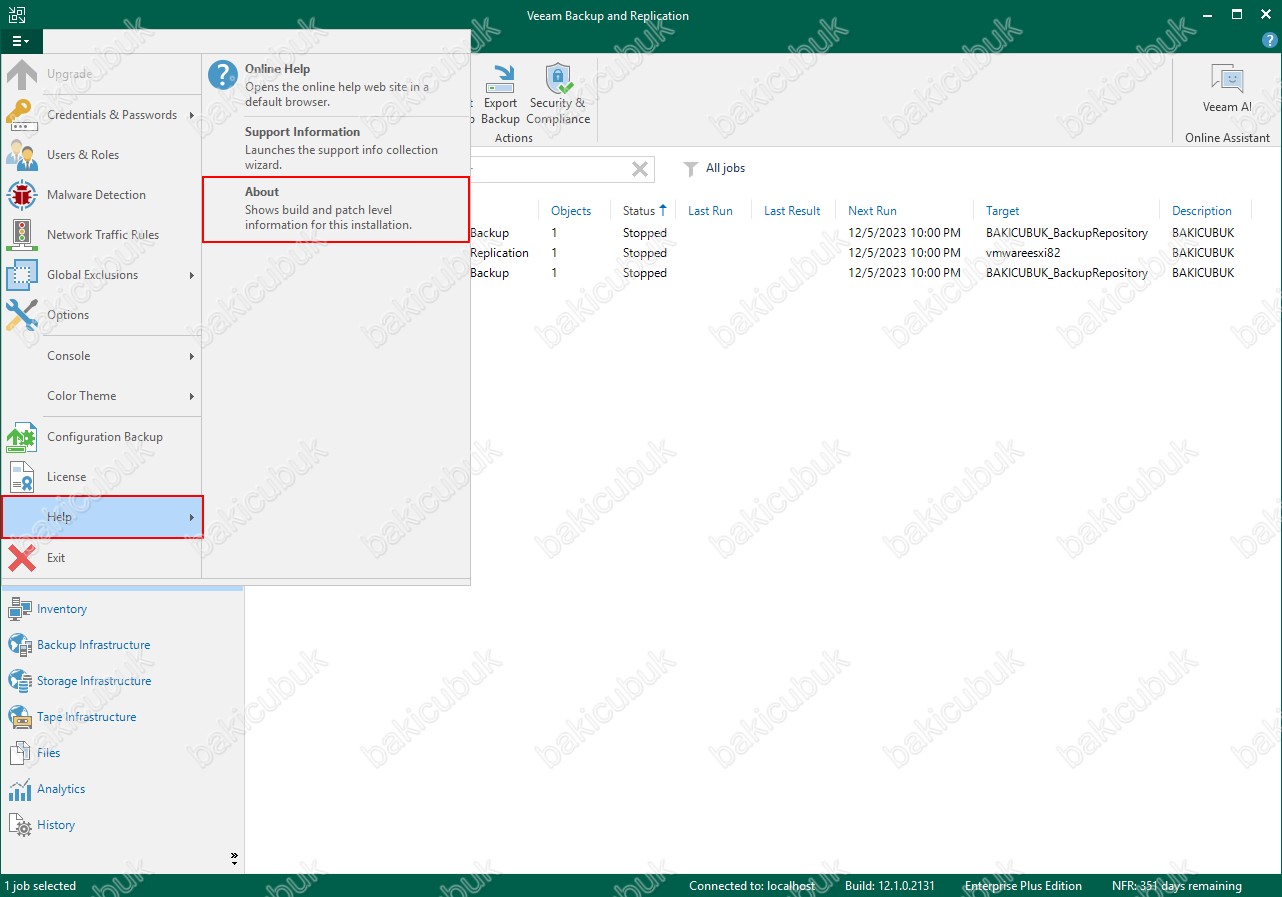The height and width of the screenshot is (897, 1282).
Task: Click the All jobs filter
Action: click(x=714, y=168)
